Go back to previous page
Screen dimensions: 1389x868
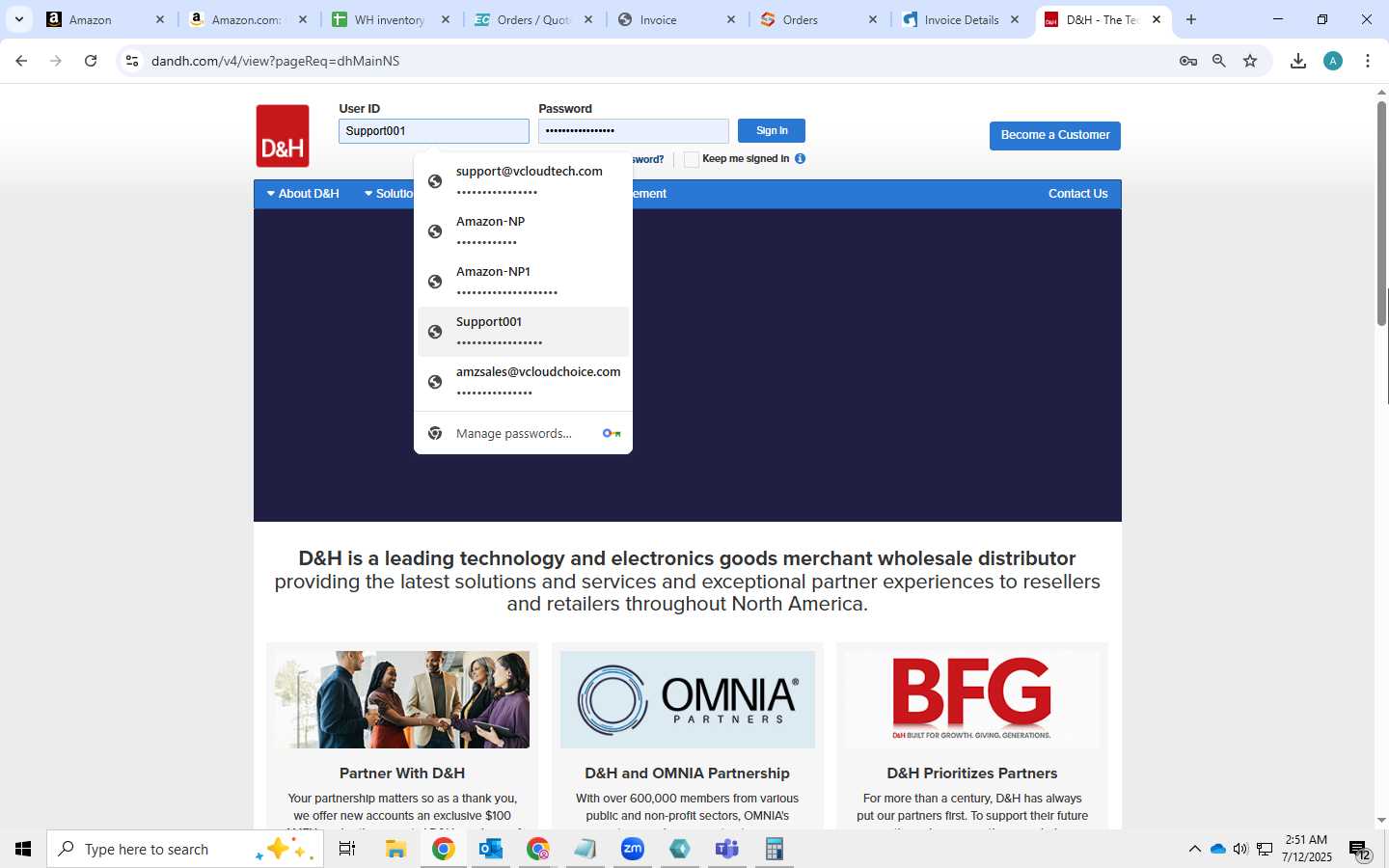pyautogui.click(x=21, y=61)
